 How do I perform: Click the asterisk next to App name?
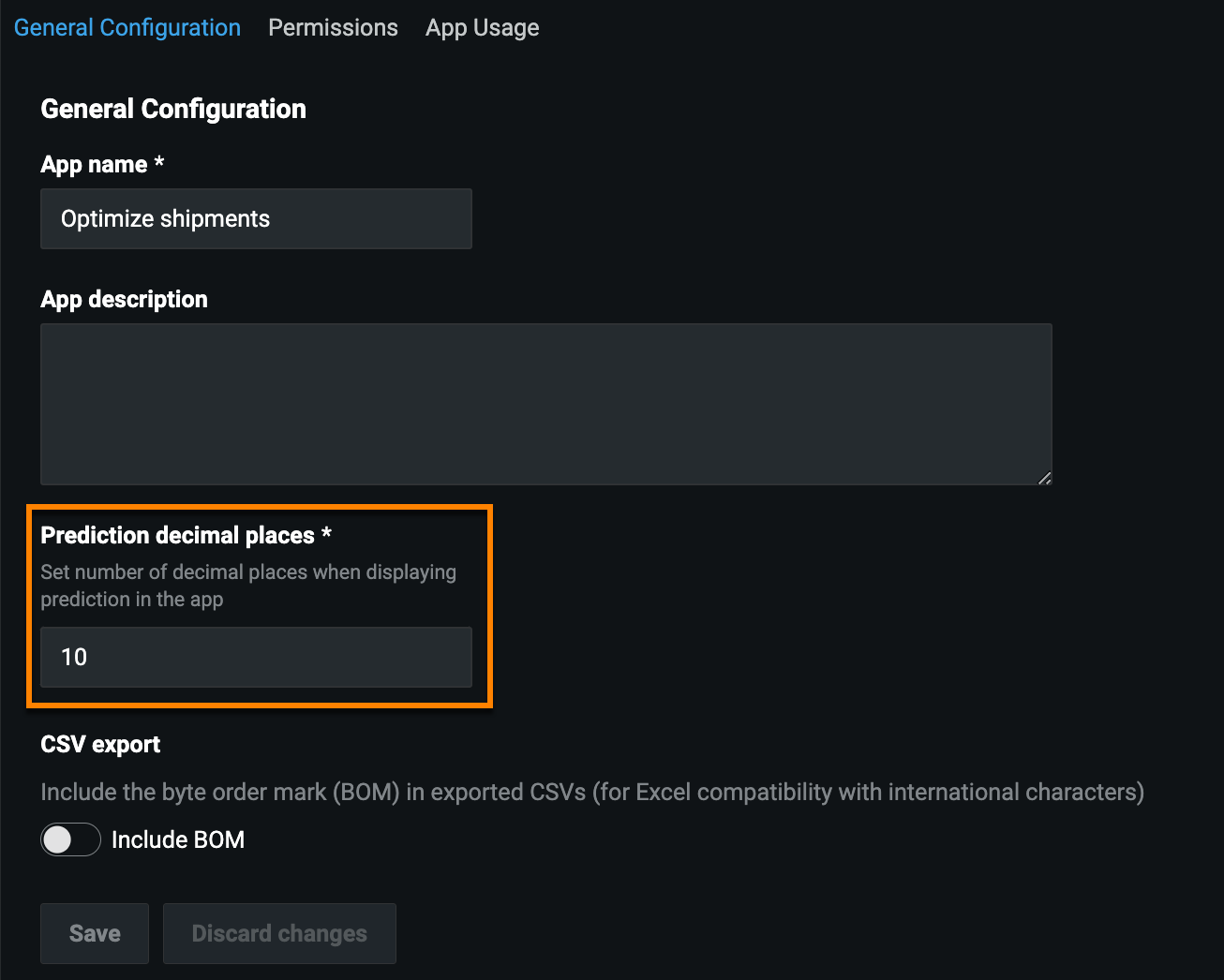pyautogui.click(x=159, y=162)
